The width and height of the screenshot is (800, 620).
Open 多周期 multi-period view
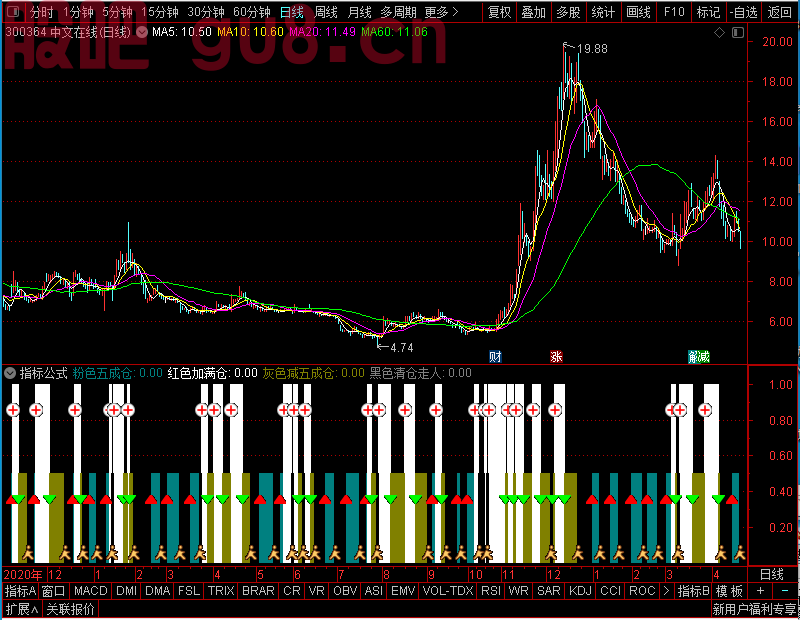(398, 12)
